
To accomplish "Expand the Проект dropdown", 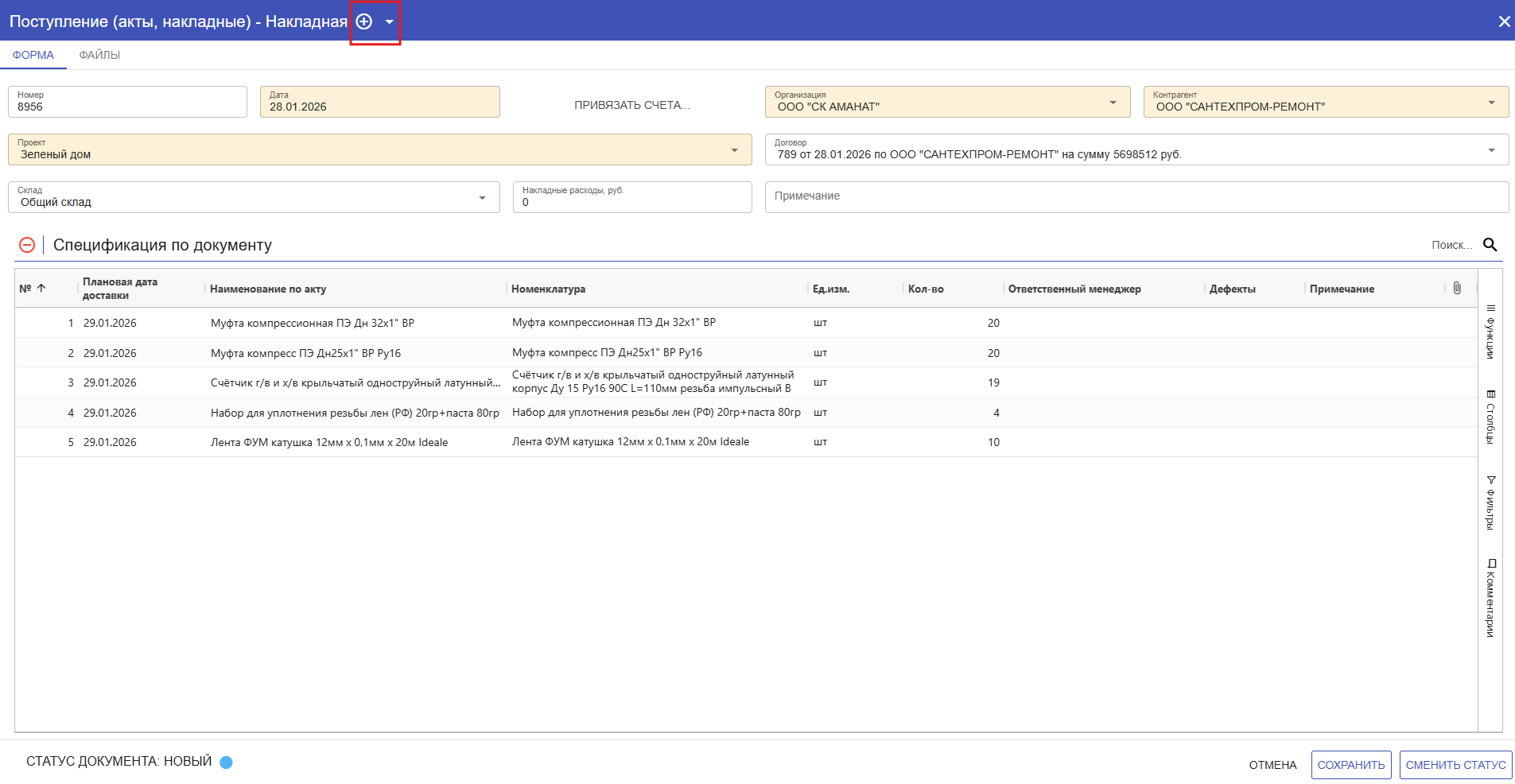I will point(734,150).
